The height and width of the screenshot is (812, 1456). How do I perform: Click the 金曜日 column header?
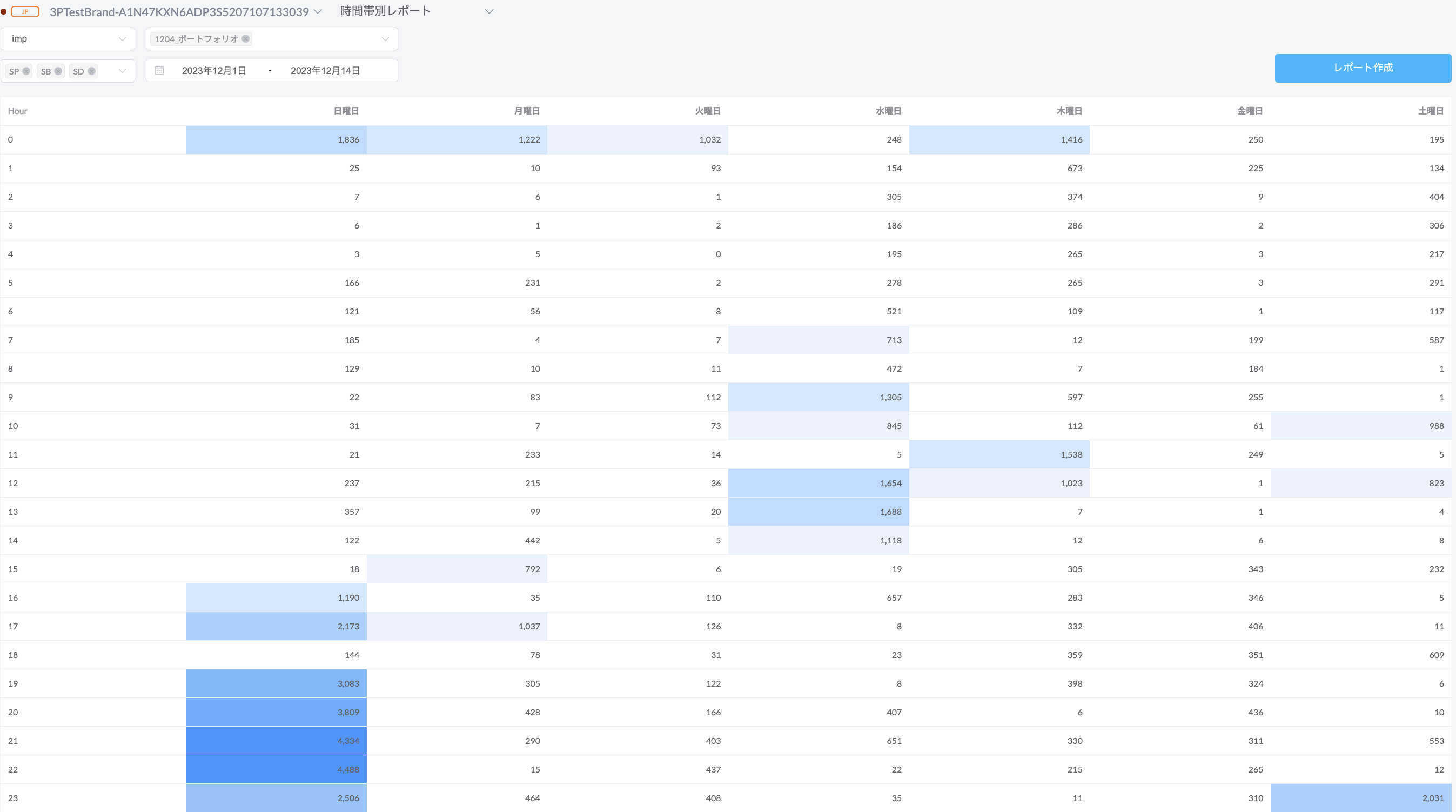point(1250,111)
